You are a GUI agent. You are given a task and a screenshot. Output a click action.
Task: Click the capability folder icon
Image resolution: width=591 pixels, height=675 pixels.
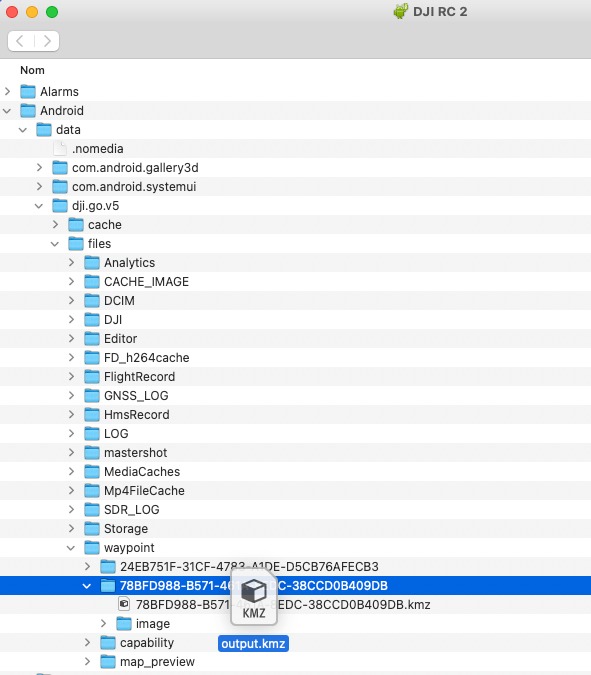tap(108, 643)
